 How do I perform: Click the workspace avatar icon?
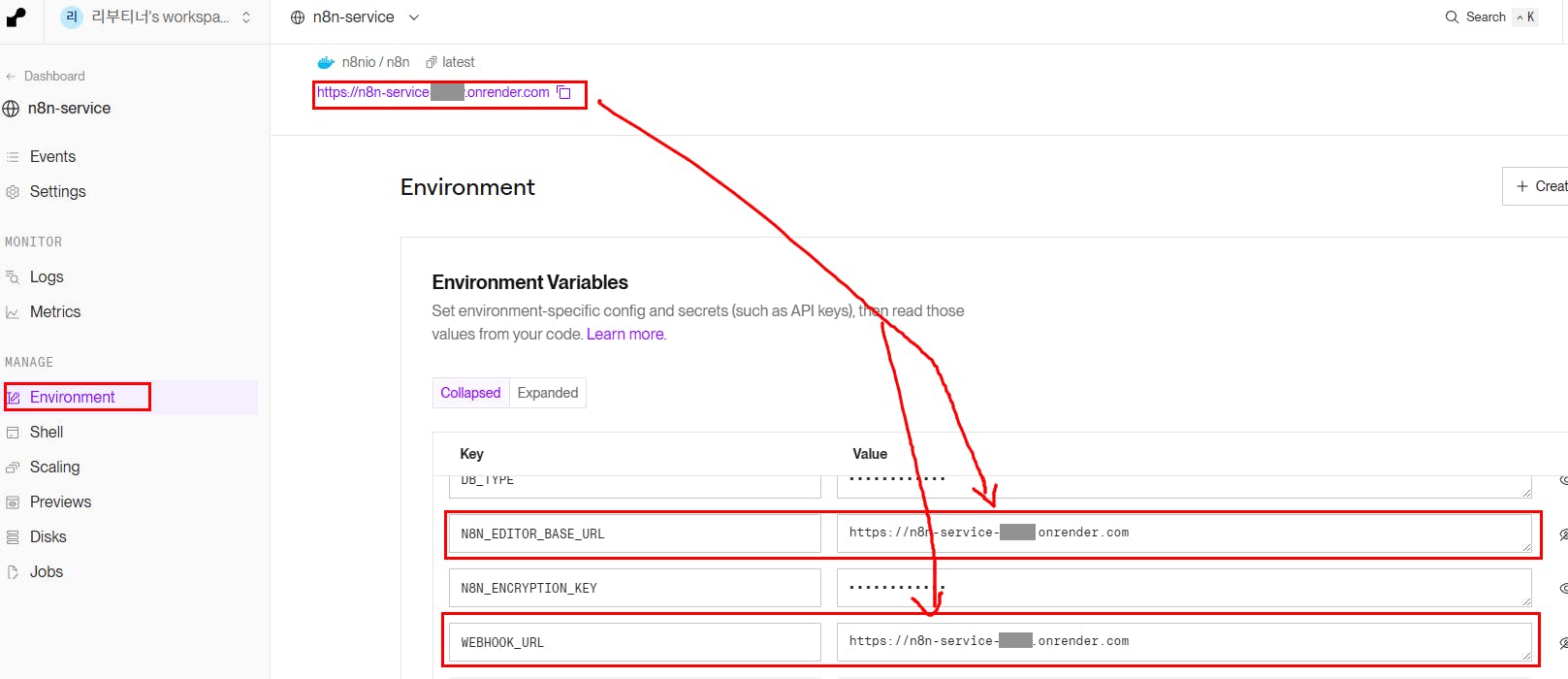tap(72, 17)
